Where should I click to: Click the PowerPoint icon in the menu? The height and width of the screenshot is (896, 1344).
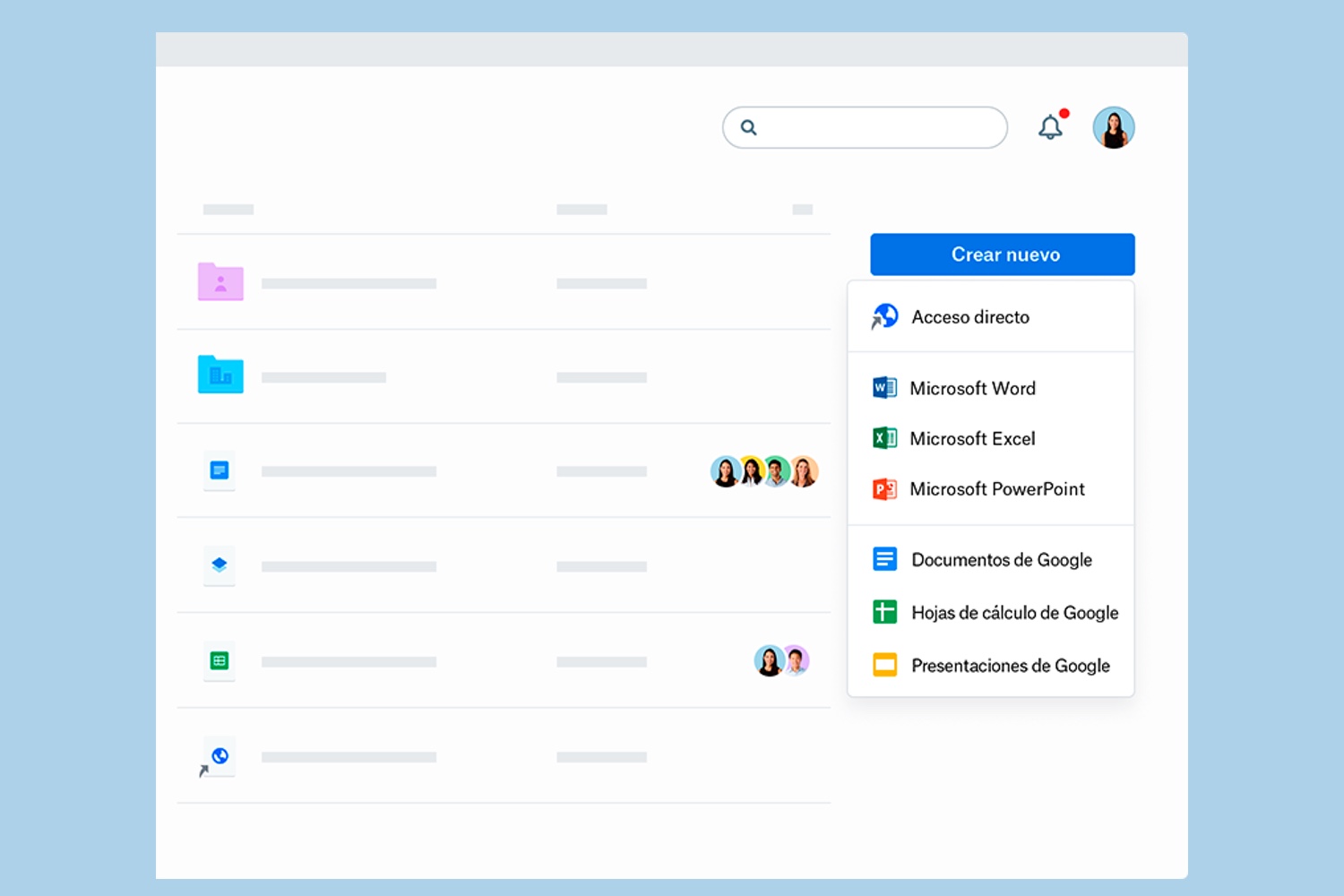coord(884,488)
